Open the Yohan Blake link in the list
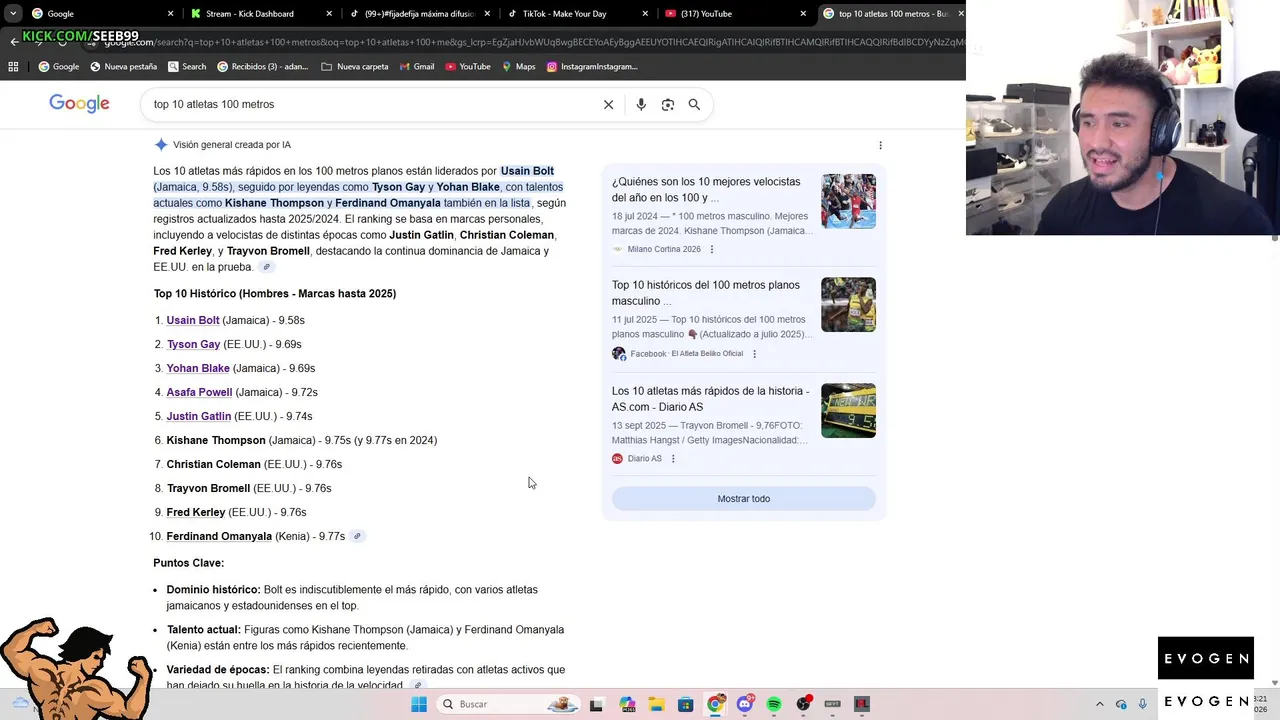Viewport: 1280px width, 720px height. 198,368
